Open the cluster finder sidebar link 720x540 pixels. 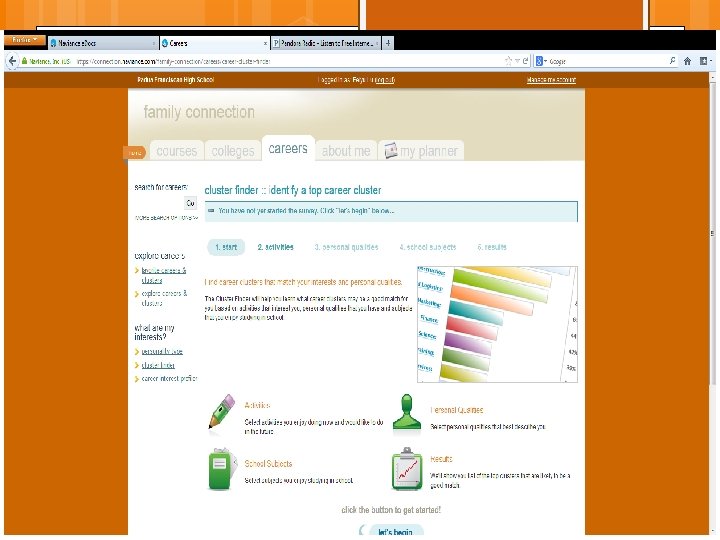pyautogui.click(x=158, y=365)
